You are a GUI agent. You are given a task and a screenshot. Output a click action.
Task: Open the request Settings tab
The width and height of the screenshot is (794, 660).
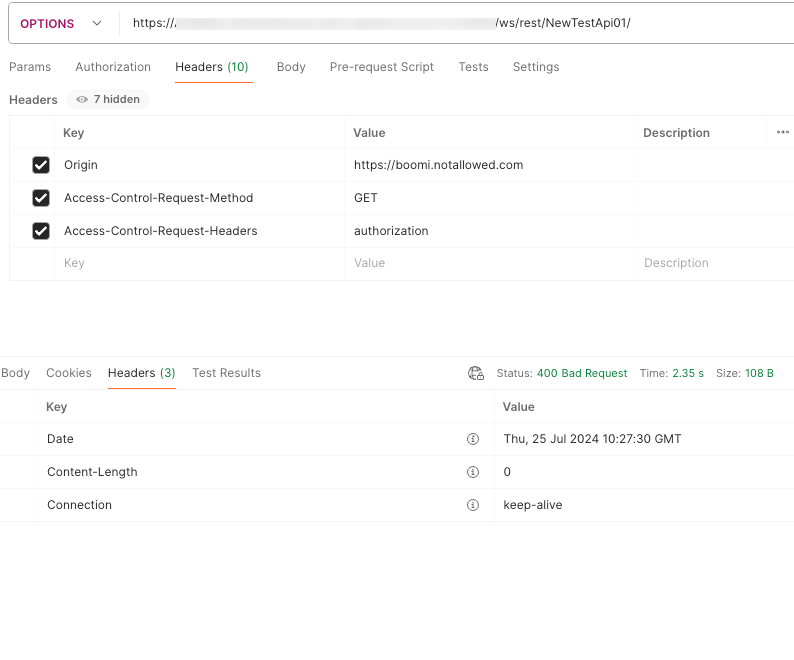(536, 67)
